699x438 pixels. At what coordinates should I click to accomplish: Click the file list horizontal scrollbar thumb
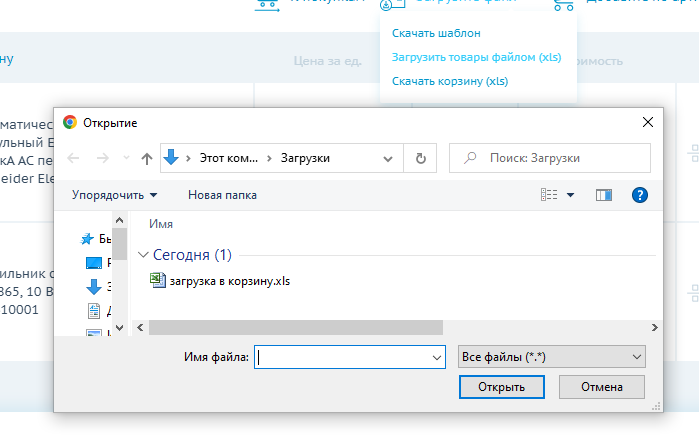pyautogui.click(x=296, y=327)
